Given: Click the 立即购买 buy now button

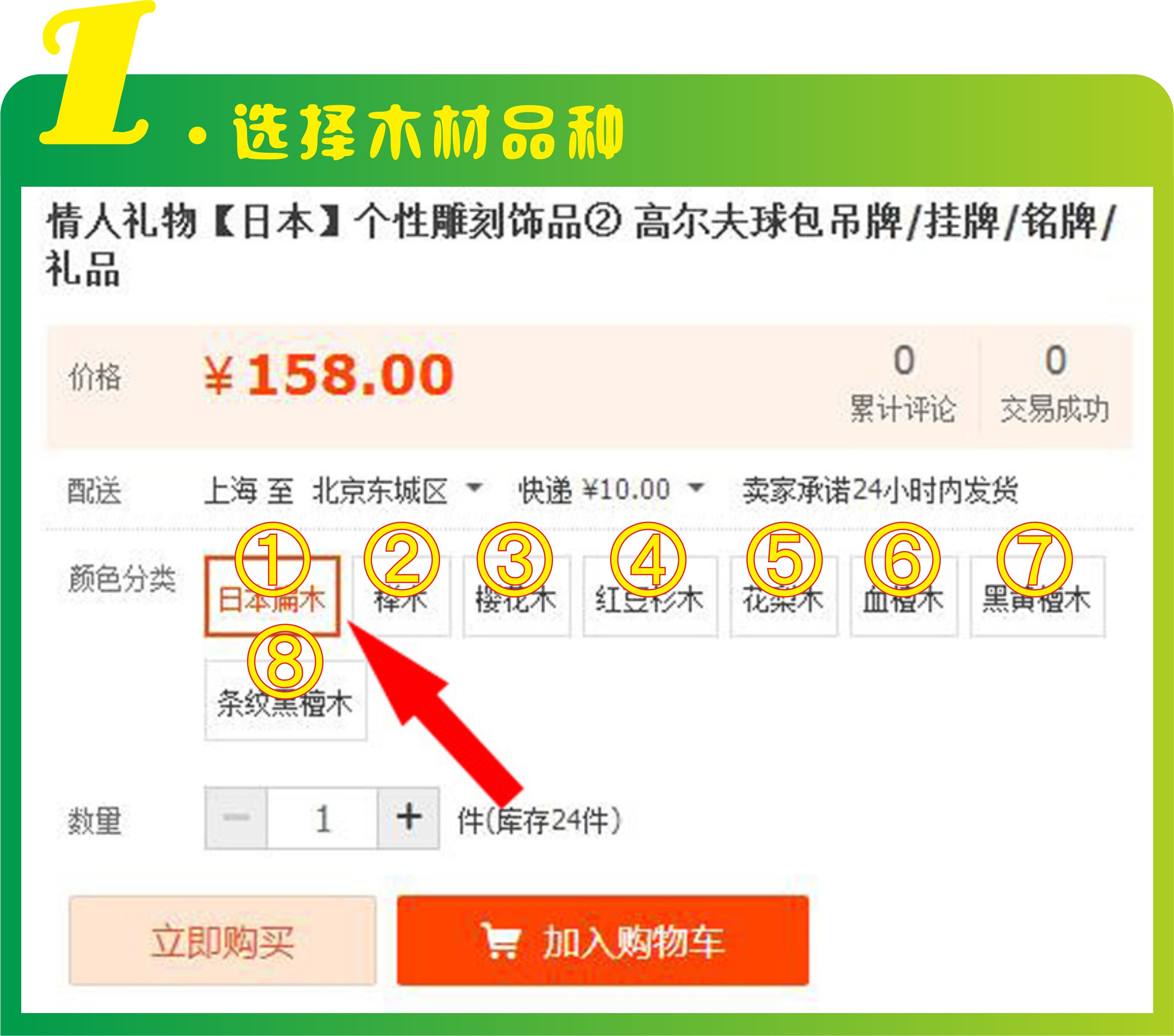Looking at the screenshot, I should point(223,941).
